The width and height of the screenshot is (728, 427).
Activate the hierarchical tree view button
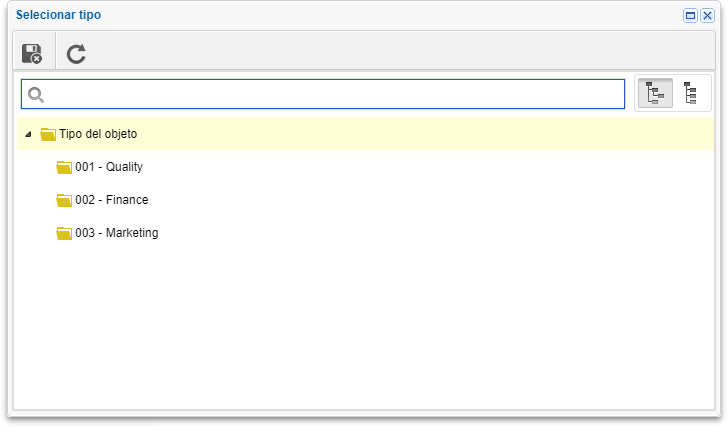coord(655,93)
